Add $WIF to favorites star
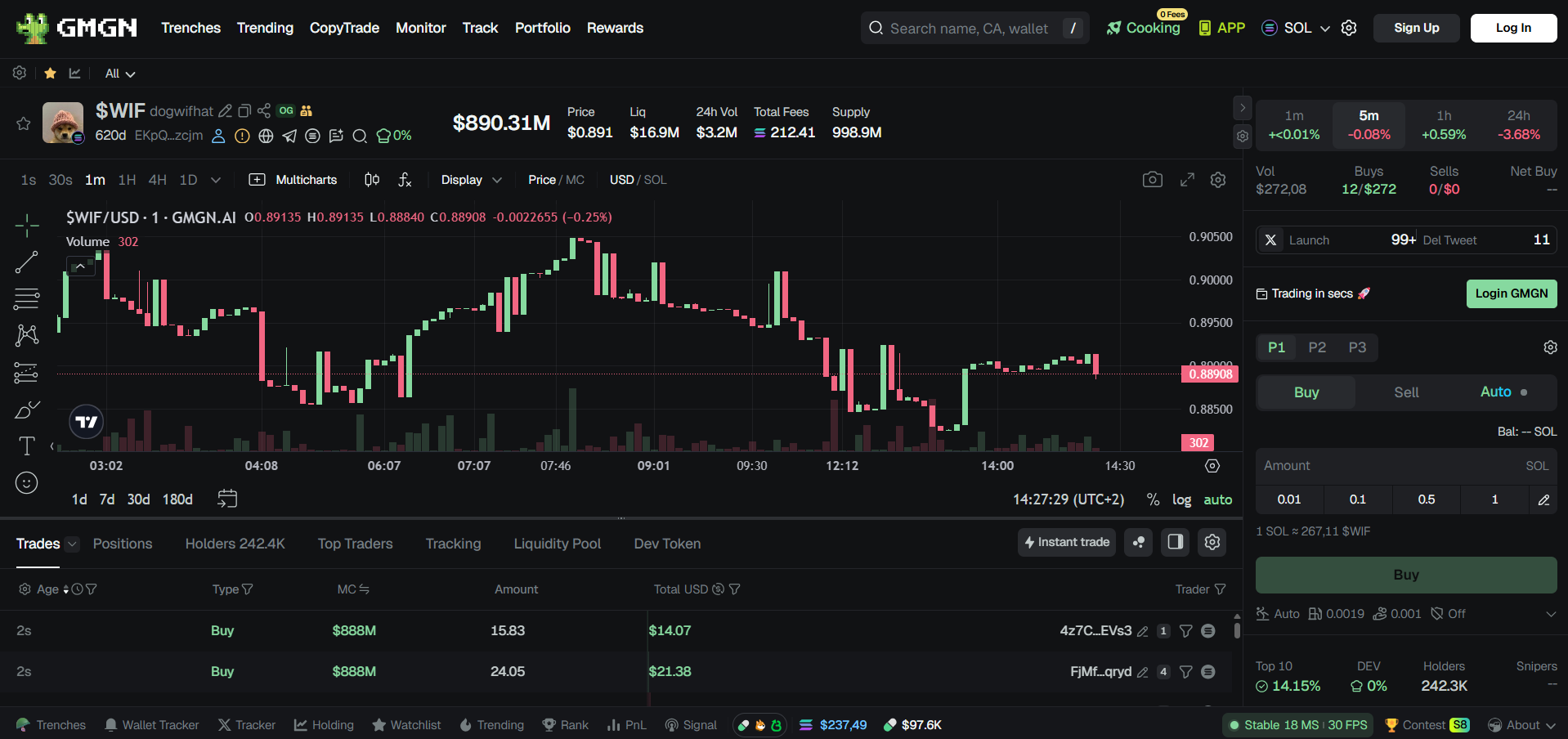 pos(24,123)
